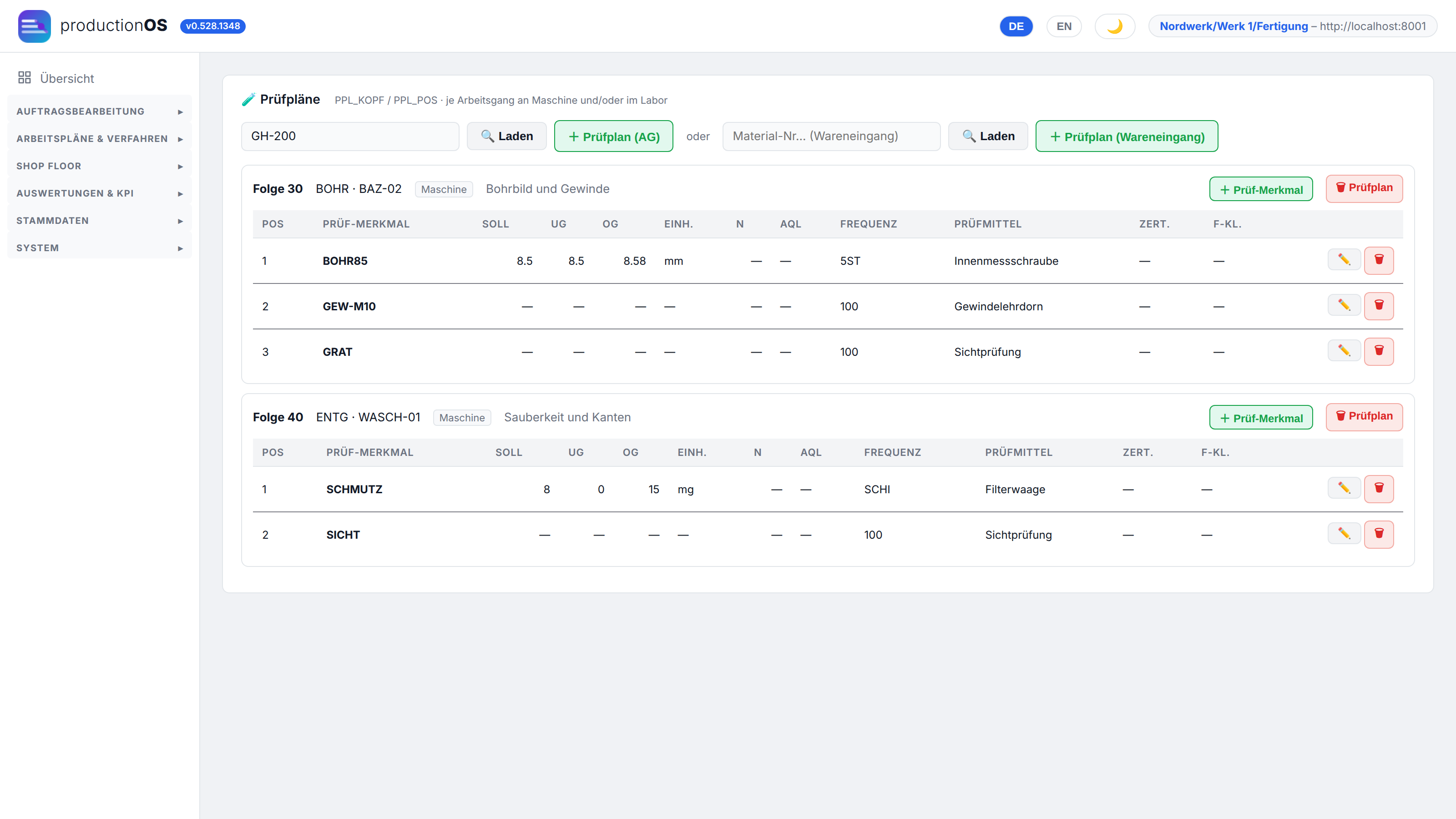The image size is (1456, 819).
Task: Select the Gewindelehrdorn cell
Action: click(x=998, y=306)
